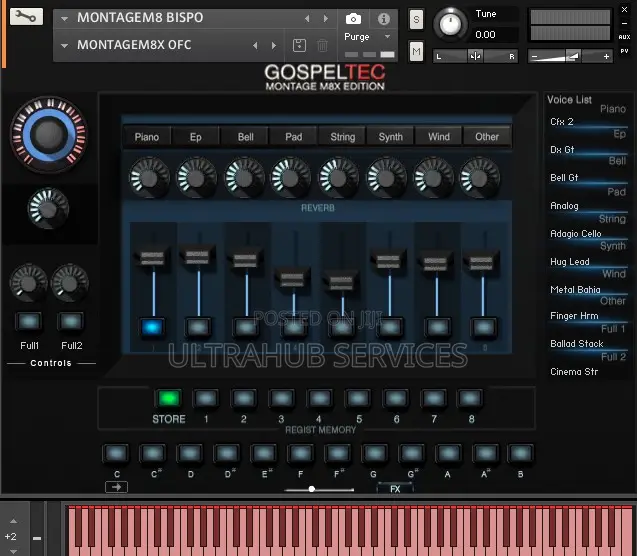Click volume plus icon
Image resolution: width=637 pixels, height=556 pixels.
click(606, 56)
